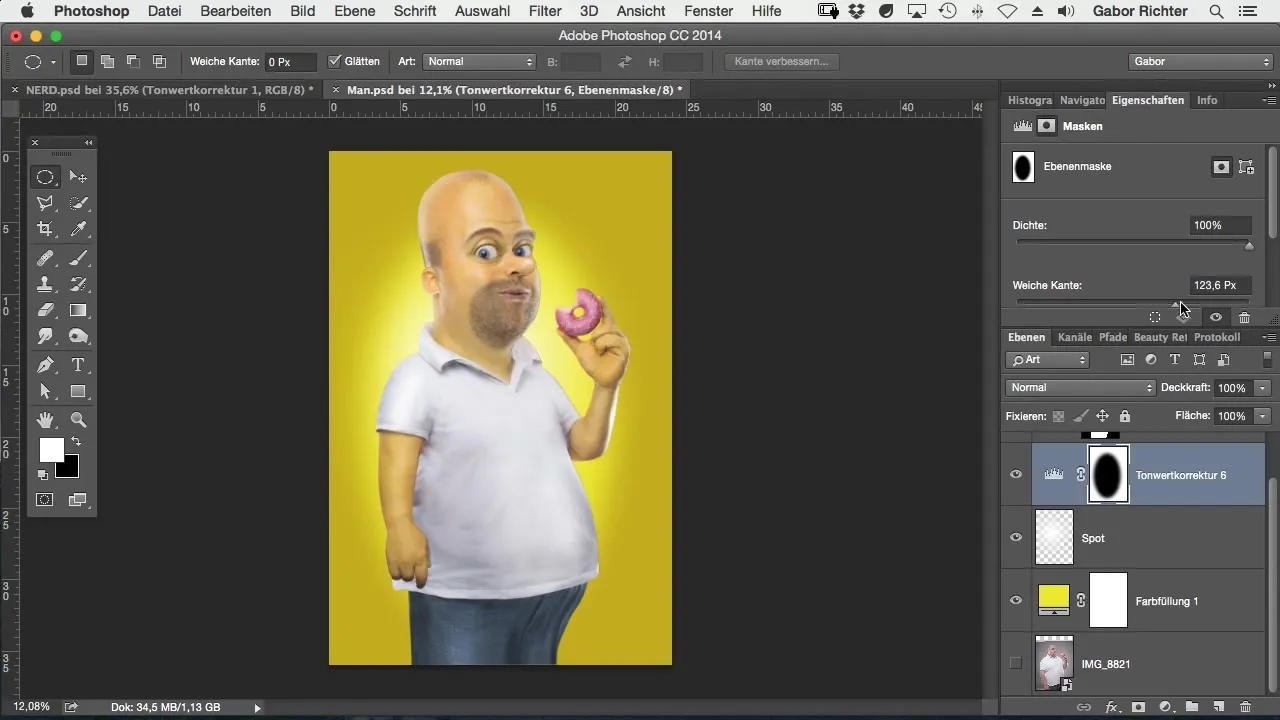Viewport: 1280px width, 720px height.
Task: Select the Hand tool
Action: (x=46, y=420)
